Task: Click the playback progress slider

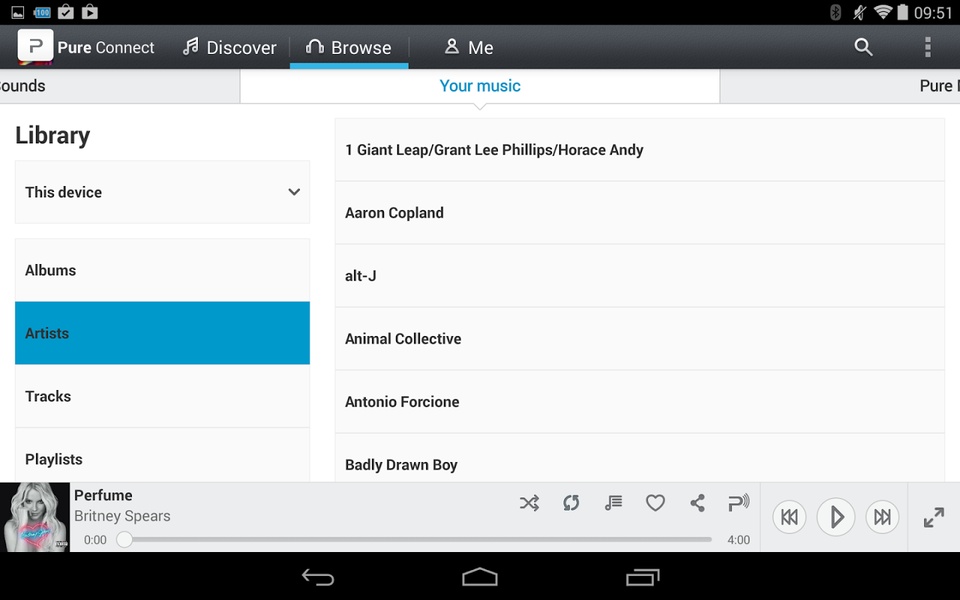Action: 418,539
